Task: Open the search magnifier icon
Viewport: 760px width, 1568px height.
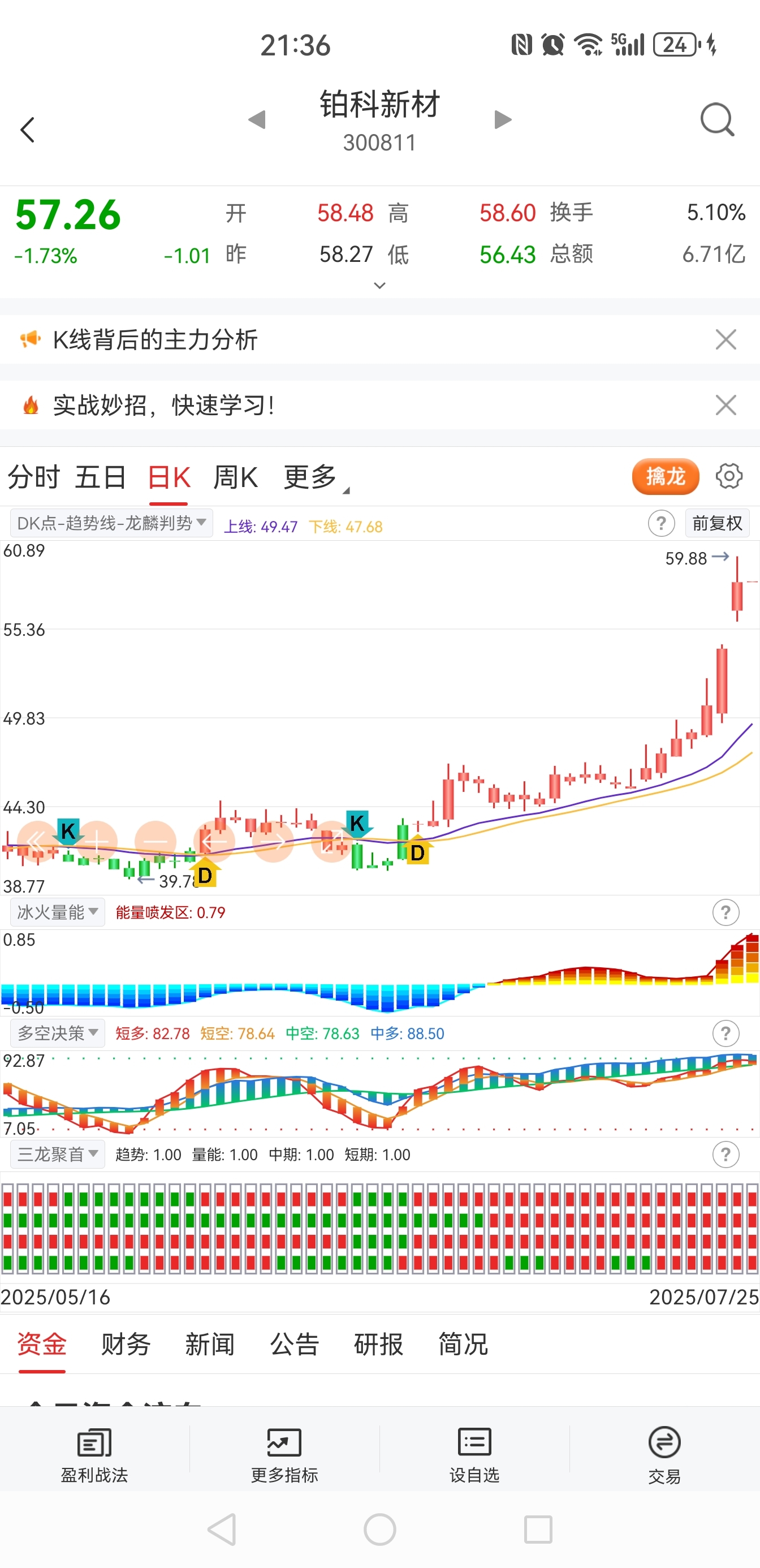Action: 718,120
